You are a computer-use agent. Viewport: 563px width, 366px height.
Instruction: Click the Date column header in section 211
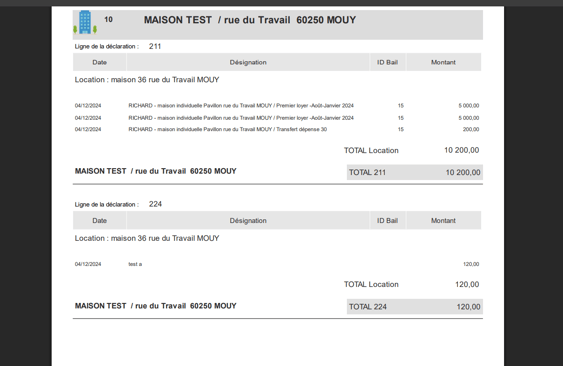point(99,62)
